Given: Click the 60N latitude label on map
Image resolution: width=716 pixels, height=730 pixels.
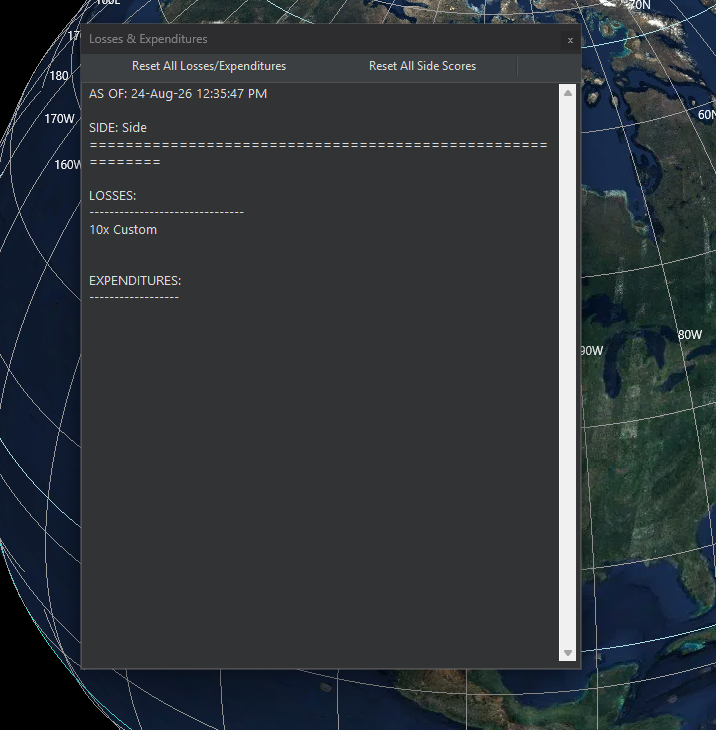Looking at the screenshot, I should pos(706,115).
